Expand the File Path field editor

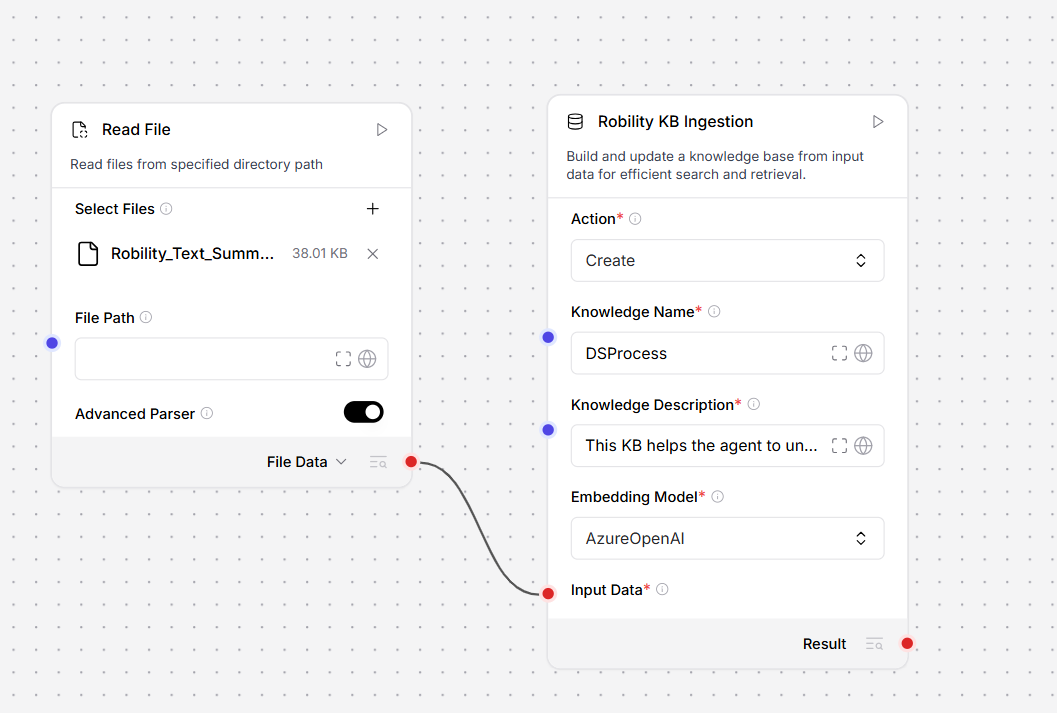click(343, 359)
